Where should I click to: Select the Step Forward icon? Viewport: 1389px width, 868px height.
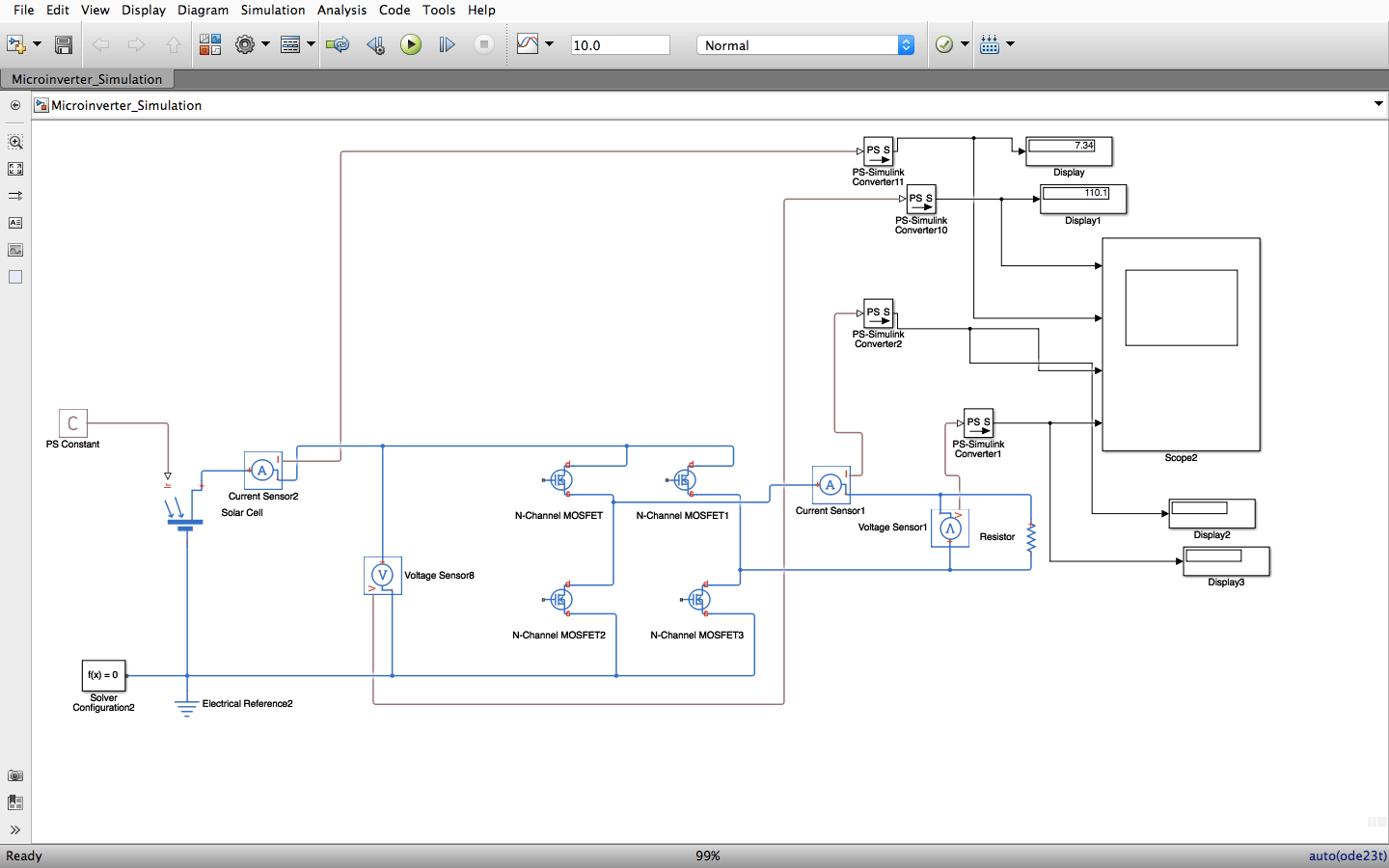[x=447, y=44]
